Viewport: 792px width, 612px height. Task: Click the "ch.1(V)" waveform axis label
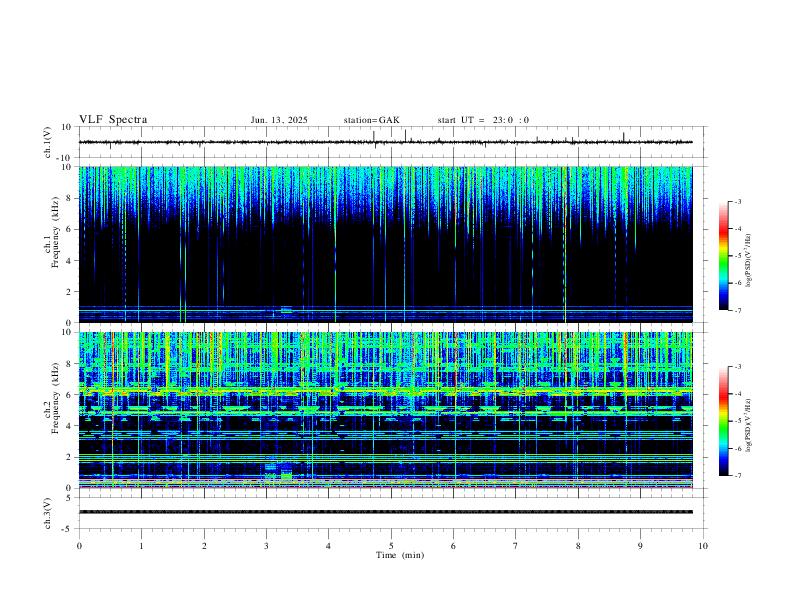(47, 142)
